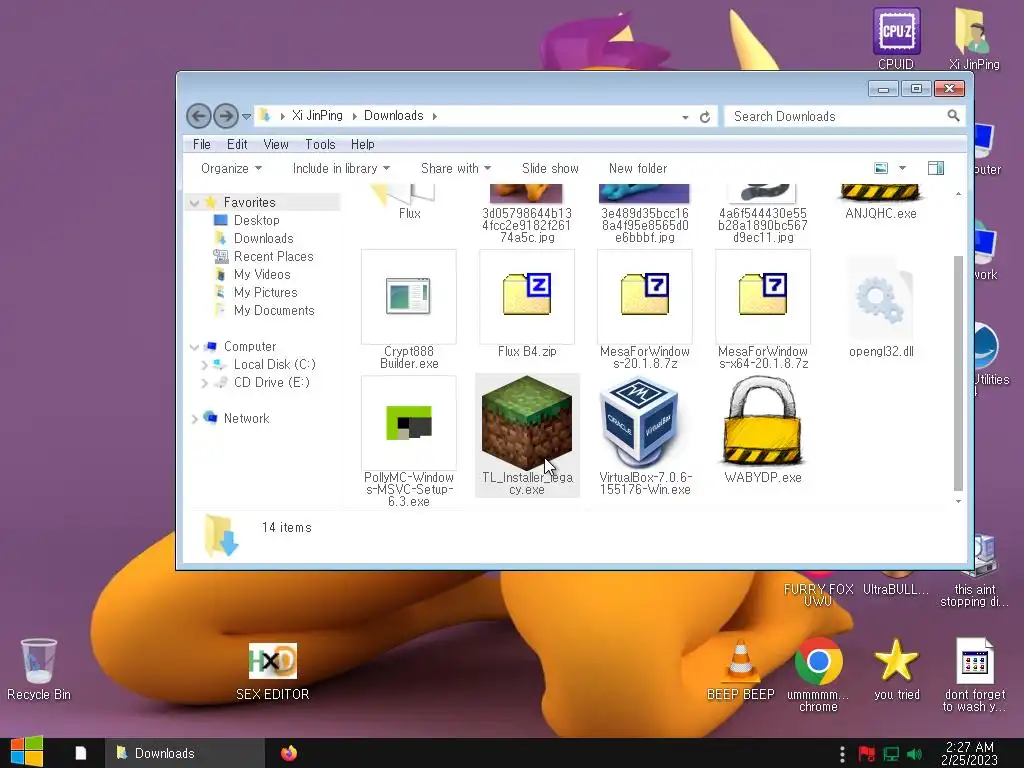Open Recent Places in Favorites
Viewport: 1024px width, 768px height.
point(274,257)
